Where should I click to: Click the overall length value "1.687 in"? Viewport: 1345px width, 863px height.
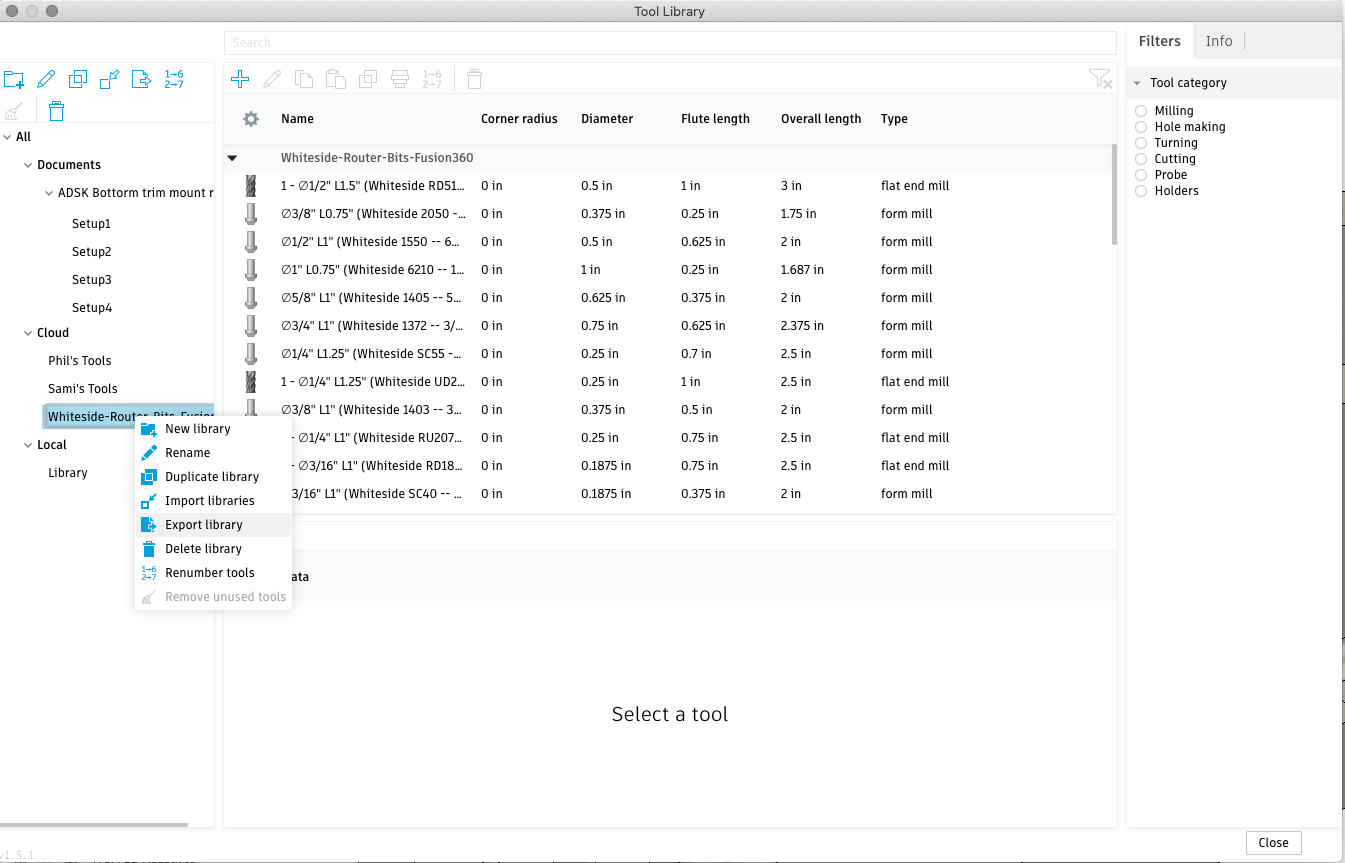point(802,270)
